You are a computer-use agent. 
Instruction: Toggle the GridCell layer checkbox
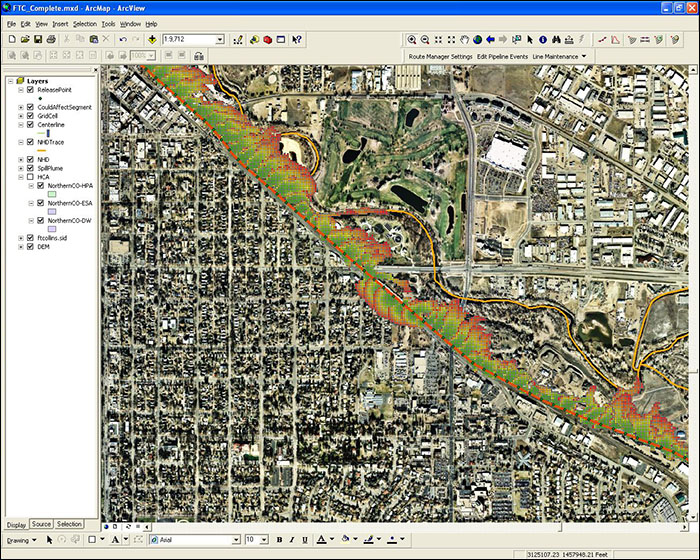pos(30,116)
